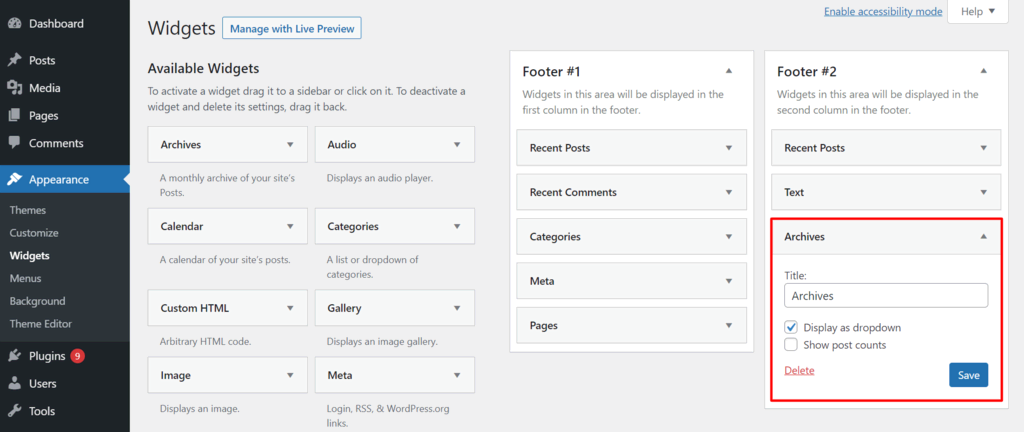
Task: Click the Posts pushpin icon
Action: coord(14,60)
